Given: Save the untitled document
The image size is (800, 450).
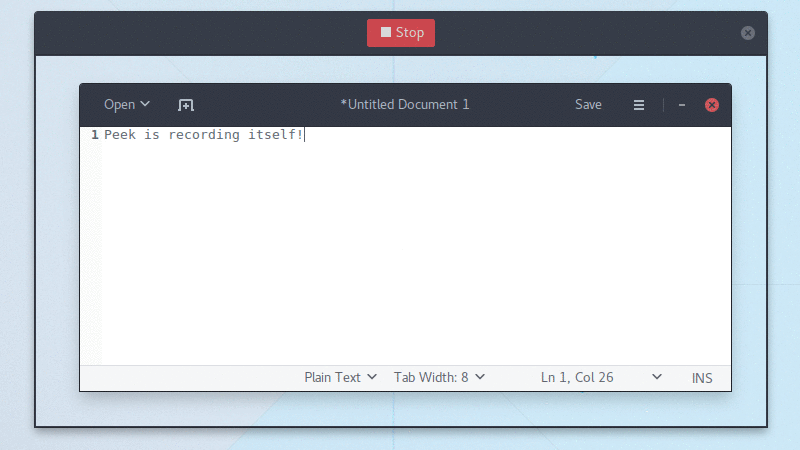Looking at the screenshot, I should coord(588,105).
